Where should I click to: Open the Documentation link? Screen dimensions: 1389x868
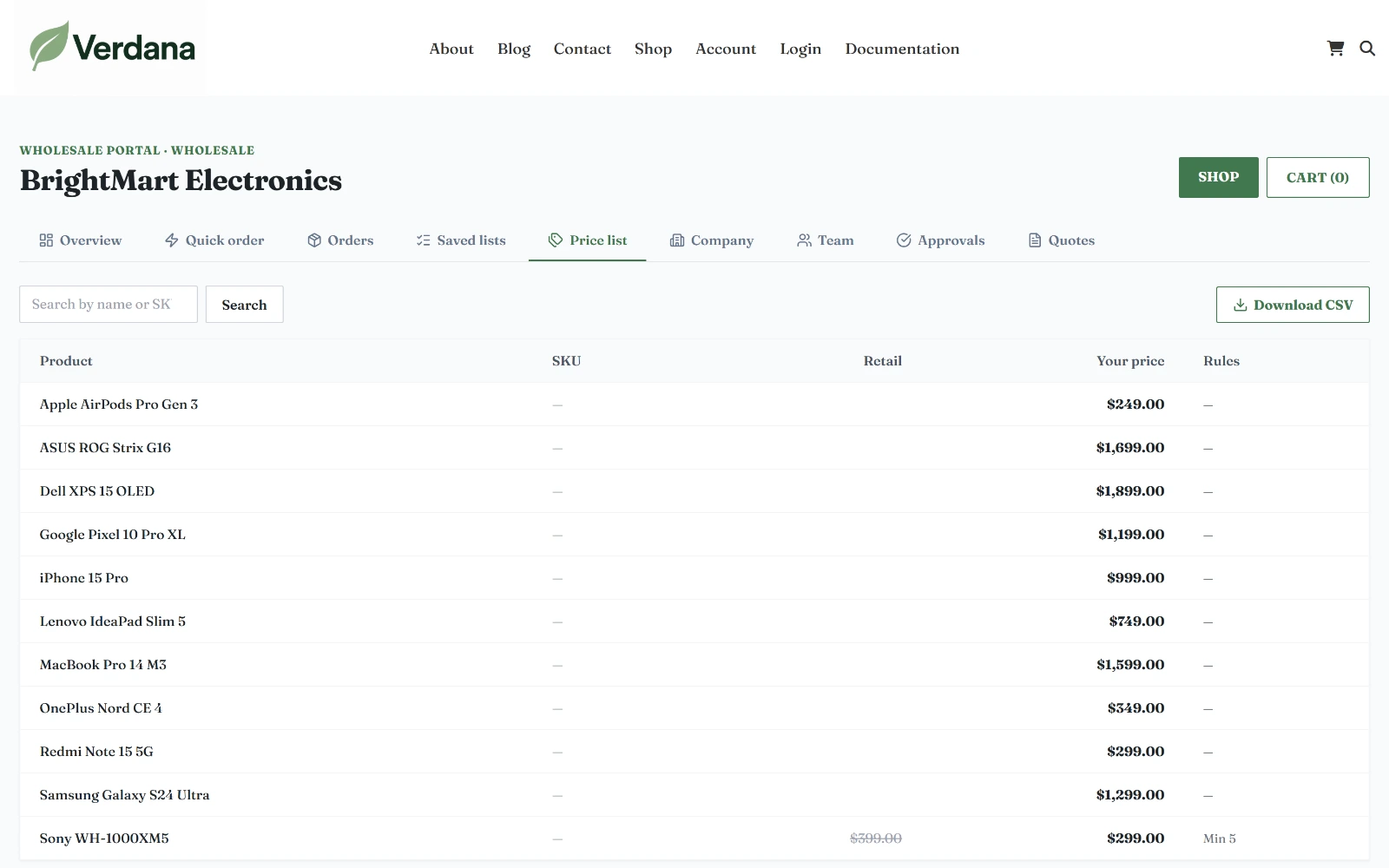(902, 49)
